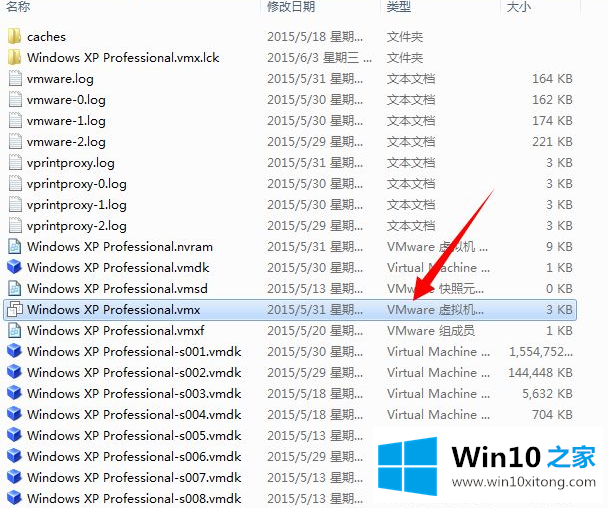Select file name Windows XP Professional-s007.vmdk
Screen dimensions: 608x508
[x=134, y=477]
